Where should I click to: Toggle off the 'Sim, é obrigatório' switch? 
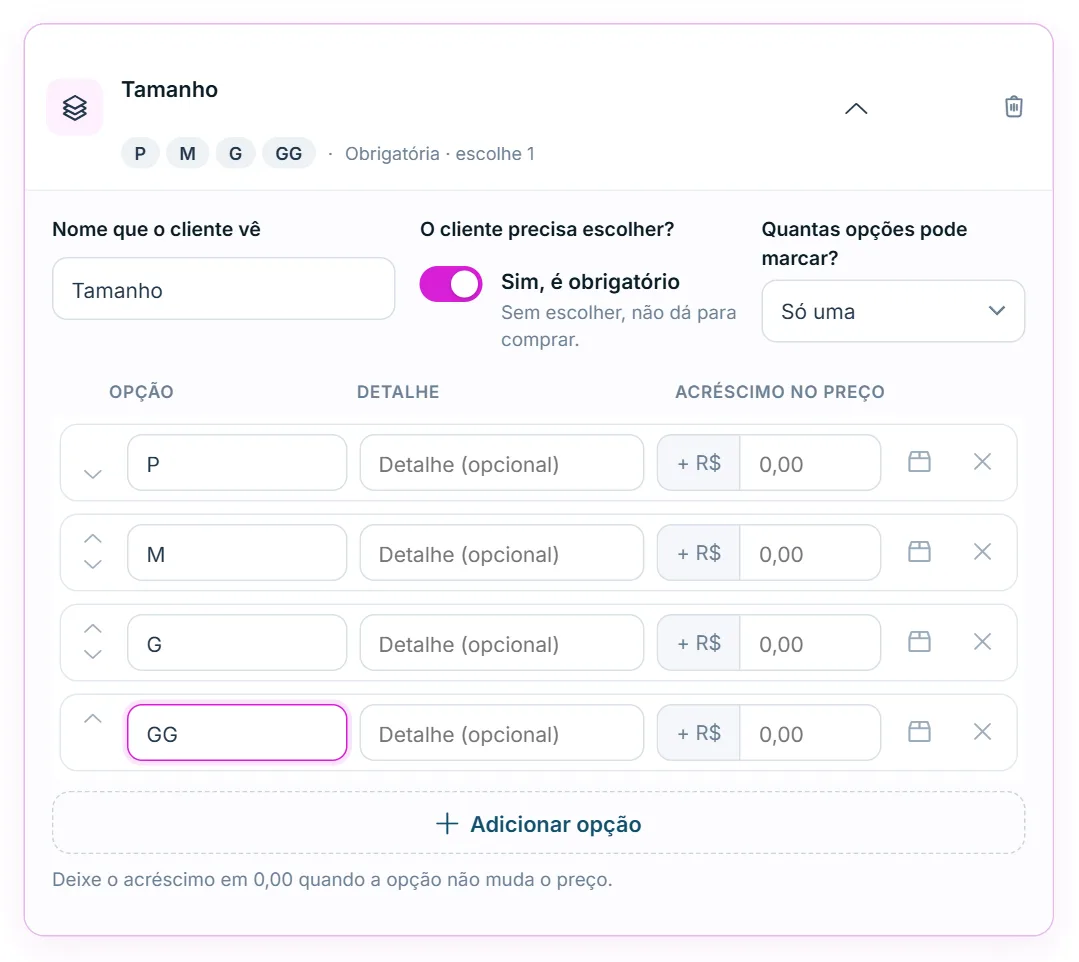point(451,284)
